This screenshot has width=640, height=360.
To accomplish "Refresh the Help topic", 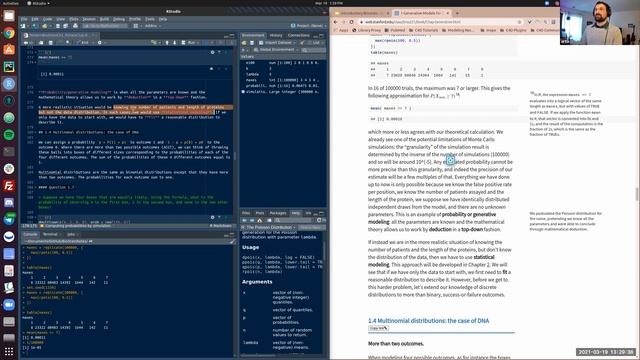I will [x=319, y=220].
